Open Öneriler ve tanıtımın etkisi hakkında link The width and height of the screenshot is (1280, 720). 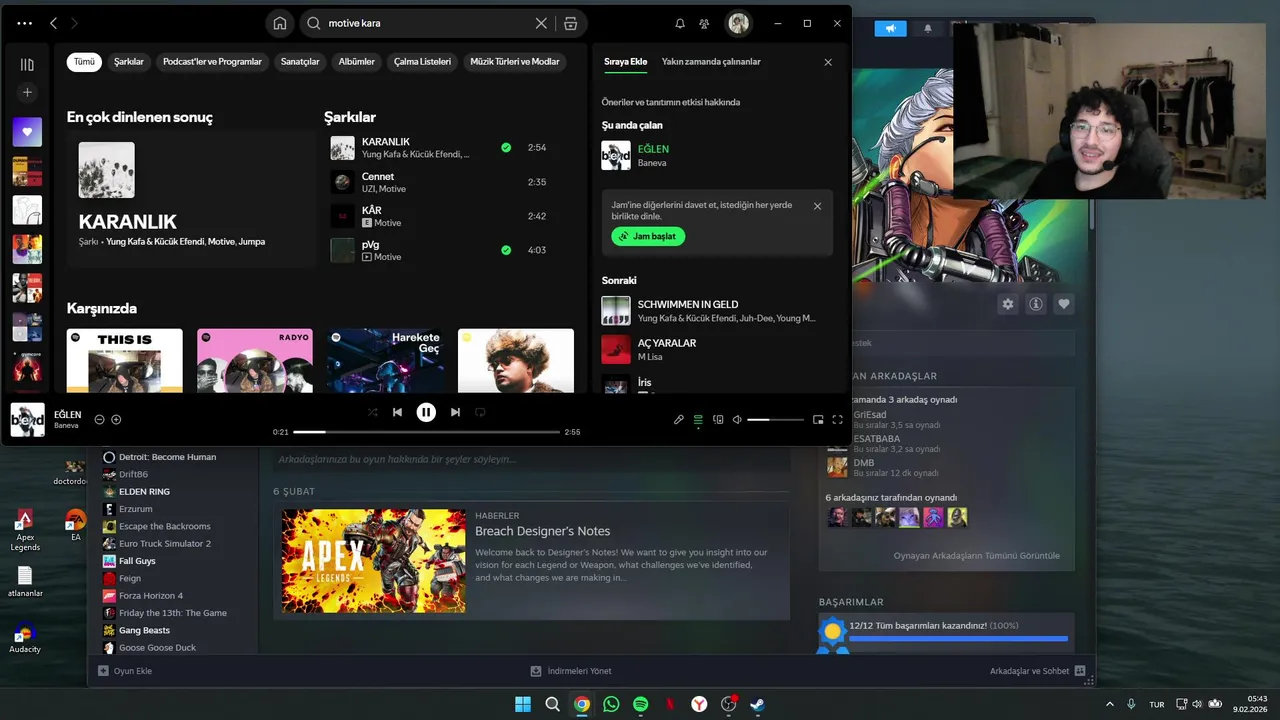671,102
